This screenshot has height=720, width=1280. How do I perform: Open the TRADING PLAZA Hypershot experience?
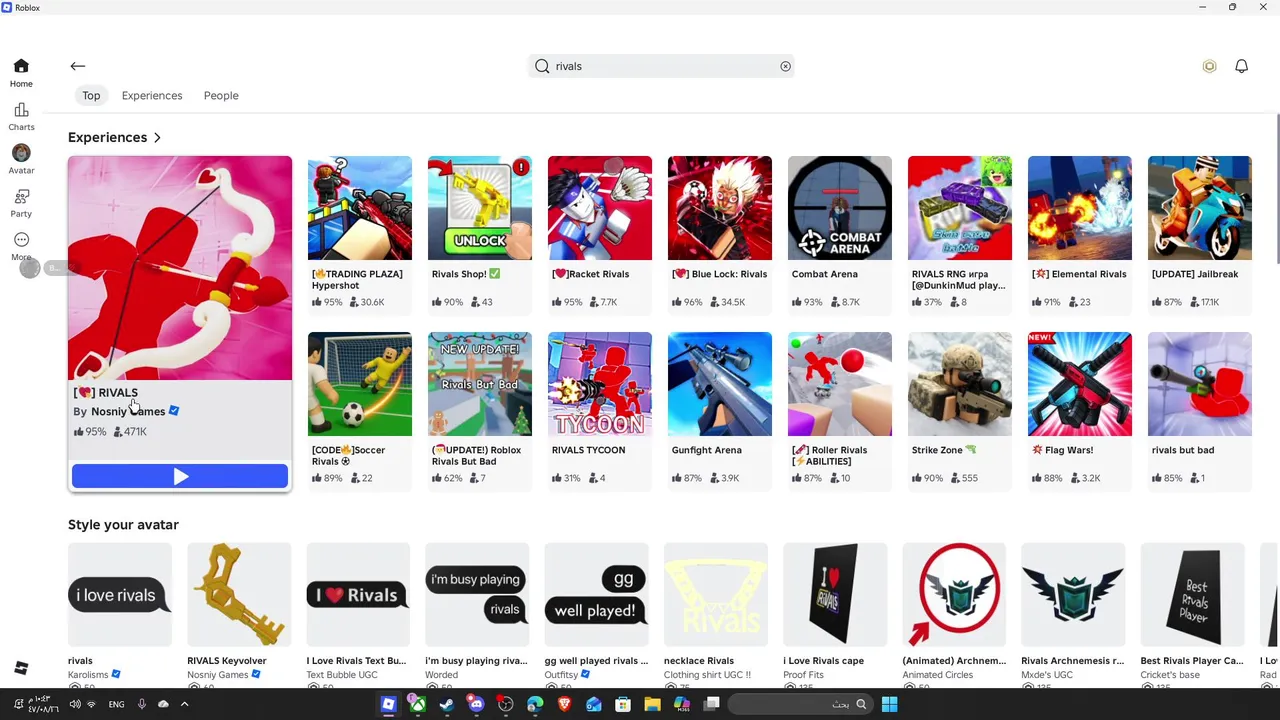[360, 234]
